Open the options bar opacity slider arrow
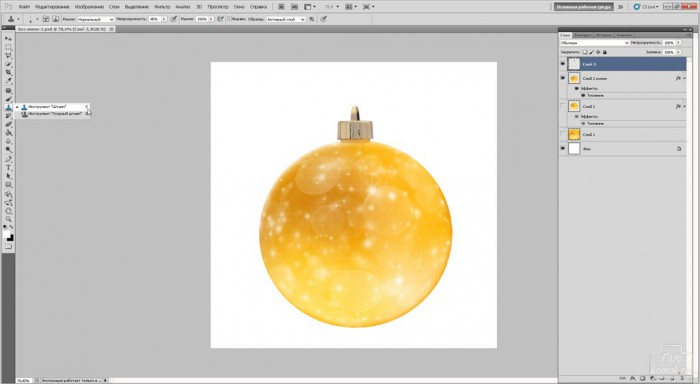Viewport: 700px width, 384px height. 164,19
